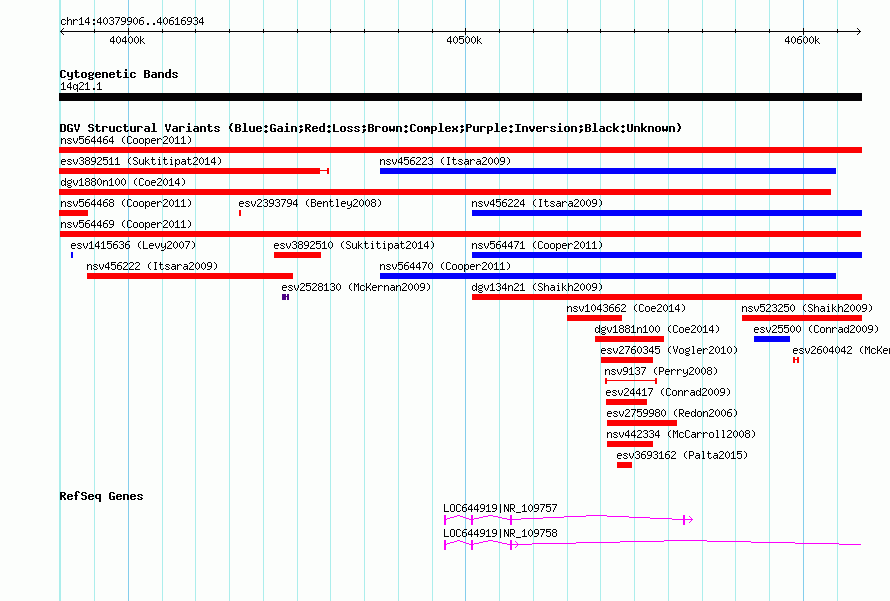Click the 14q21.1 band name text
890x601 pixels.
[x=81, y=86]
